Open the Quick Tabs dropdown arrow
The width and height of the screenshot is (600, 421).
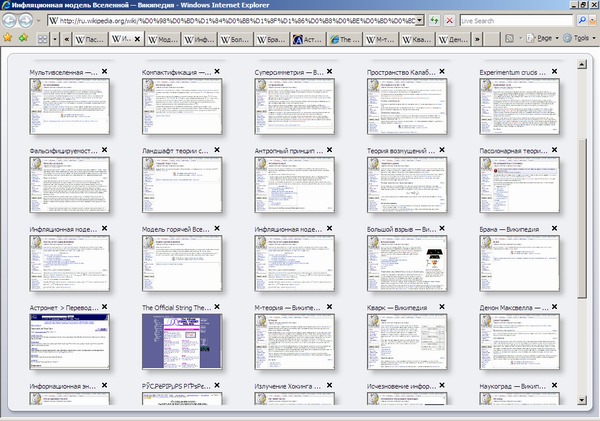click(x=55, y=39)
